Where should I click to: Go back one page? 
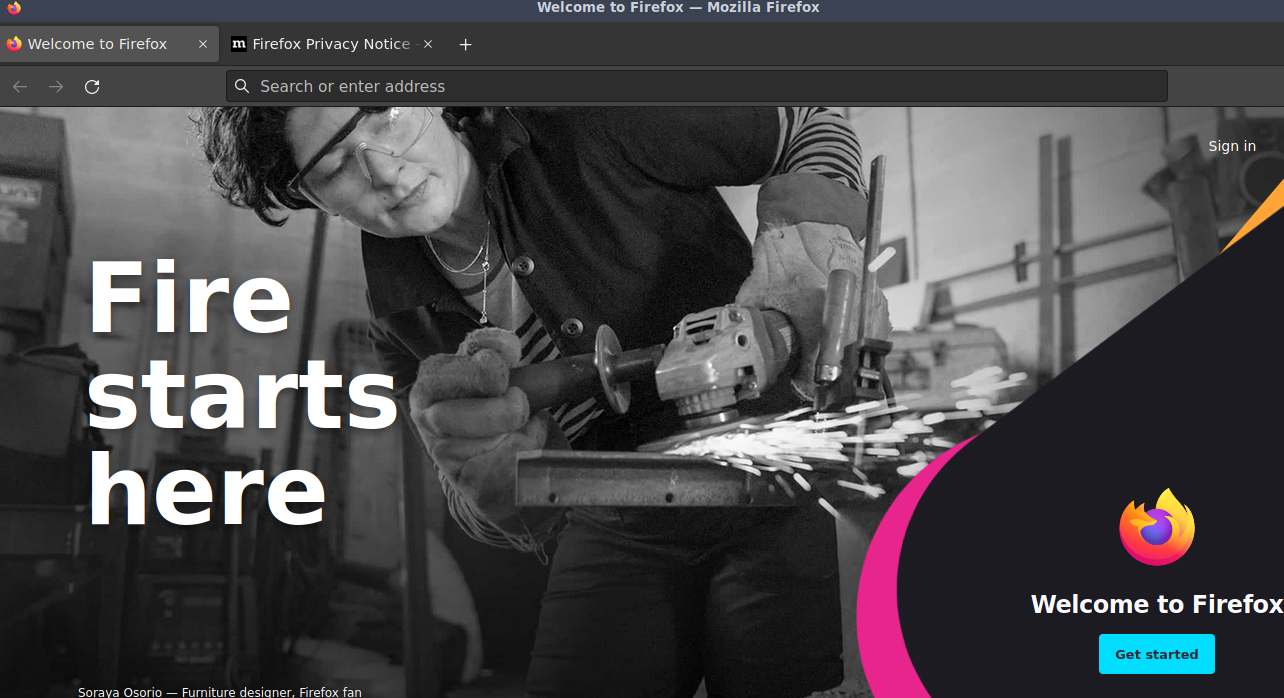pos(20,87)
